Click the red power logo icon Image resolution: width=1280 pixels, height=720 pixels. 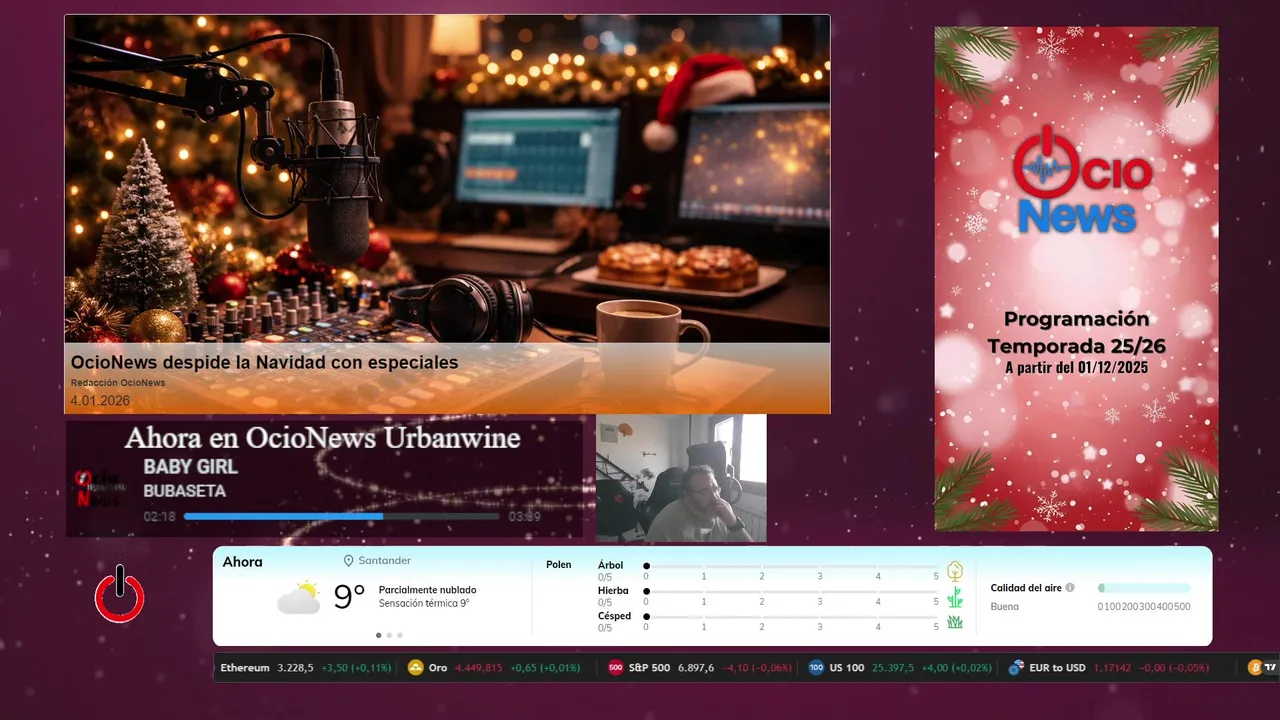(119, 595)
